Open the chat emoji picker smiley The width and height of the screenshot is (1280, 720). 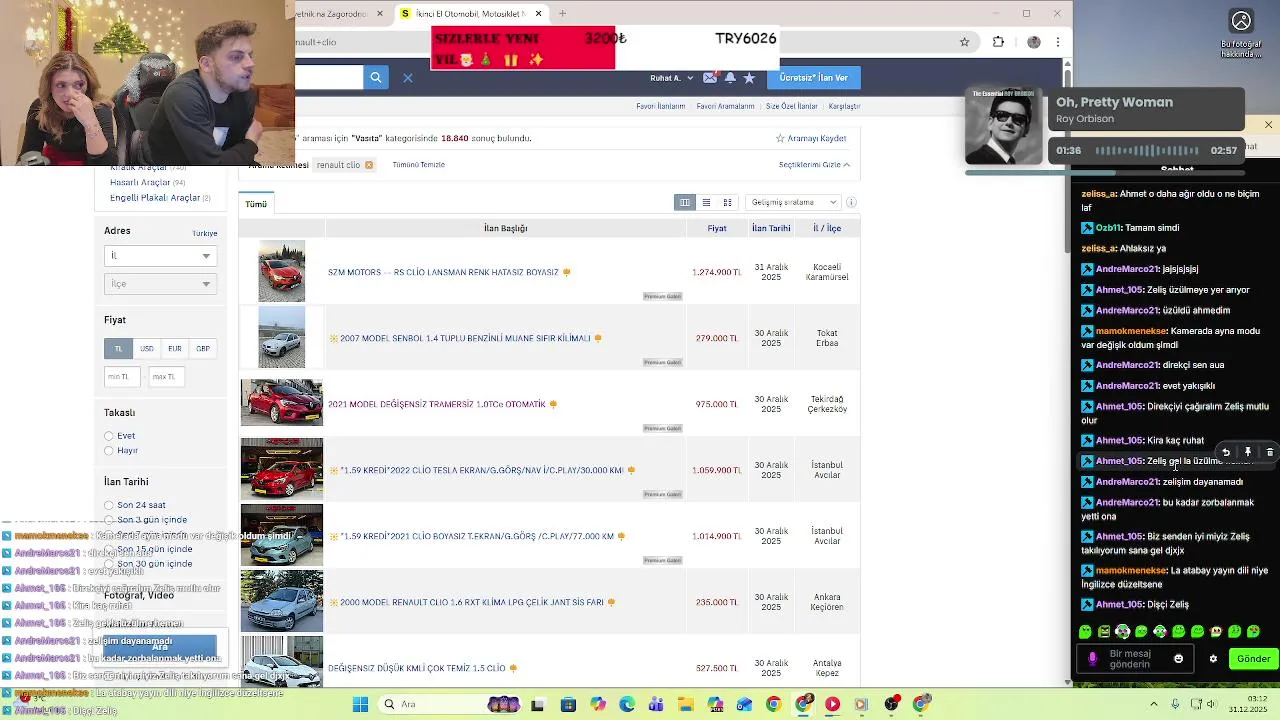point(1178,659)
